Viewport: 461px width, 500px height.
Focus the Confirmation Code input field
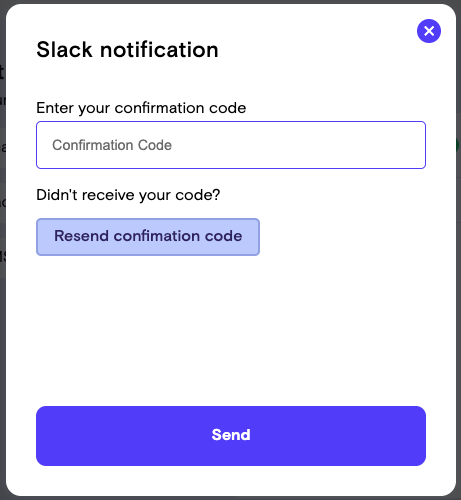tap(231, 145)
